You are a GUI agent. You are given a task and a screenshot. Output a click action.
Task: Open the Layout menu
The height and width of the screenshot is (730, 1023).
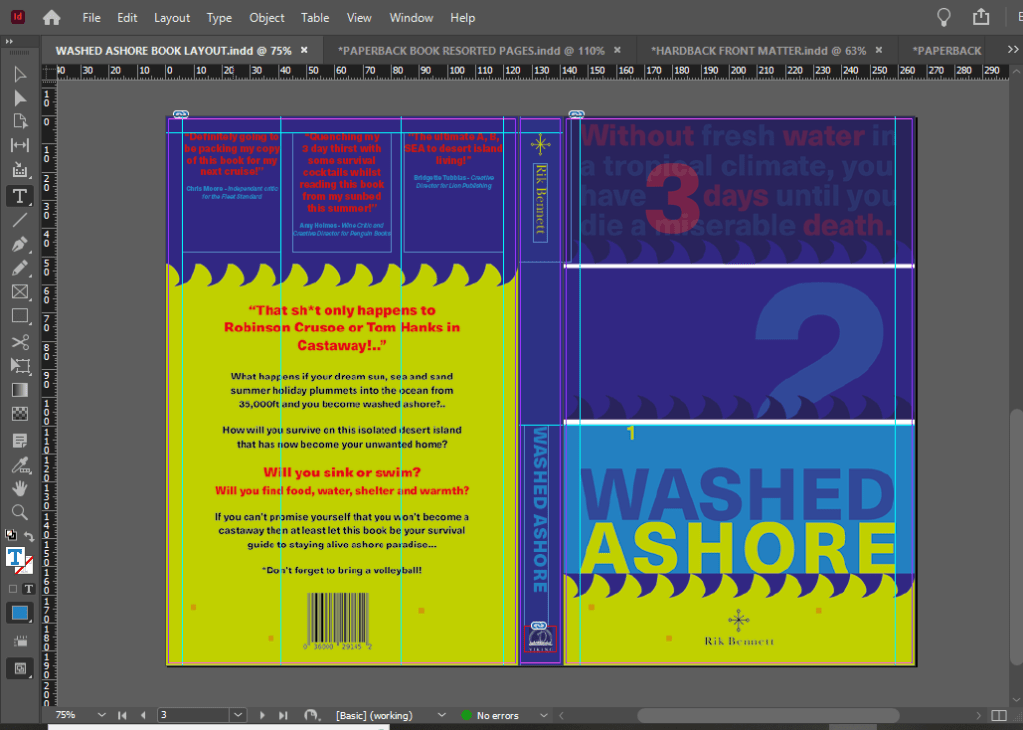point(172,18)
